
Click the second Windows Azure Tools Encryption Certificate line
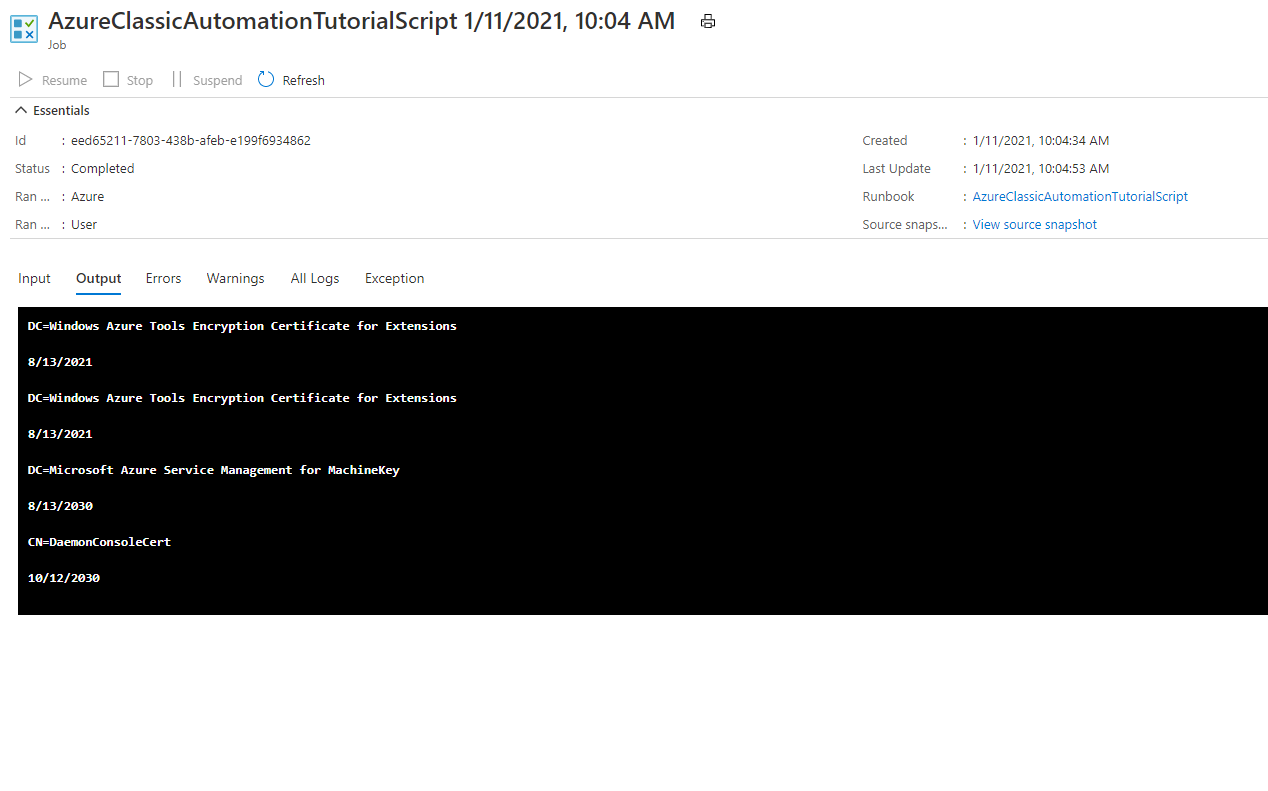[242, 398]
